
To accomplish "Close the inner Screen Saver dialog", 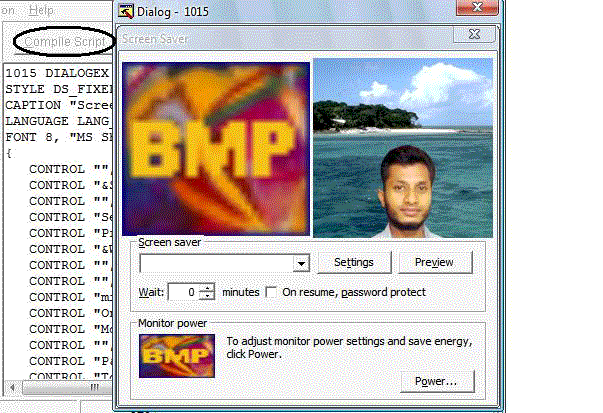I will [474, 34].
